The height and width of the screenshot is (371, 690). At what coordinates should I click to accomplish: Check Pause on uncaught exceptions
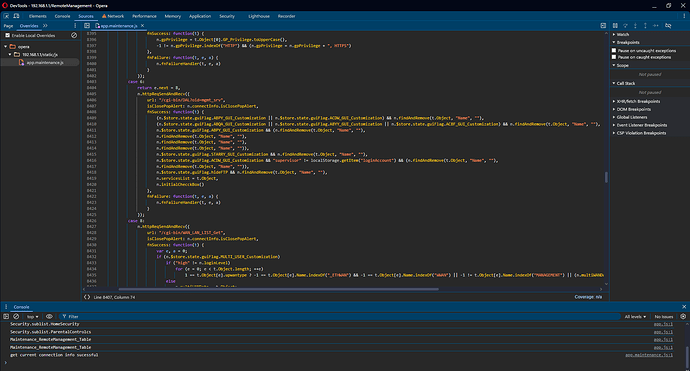click(x=614, y=51)
